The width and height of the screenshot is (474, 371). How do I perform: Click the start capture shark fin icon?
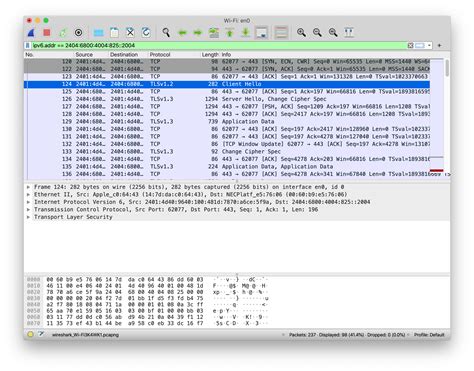coord(31,32)
